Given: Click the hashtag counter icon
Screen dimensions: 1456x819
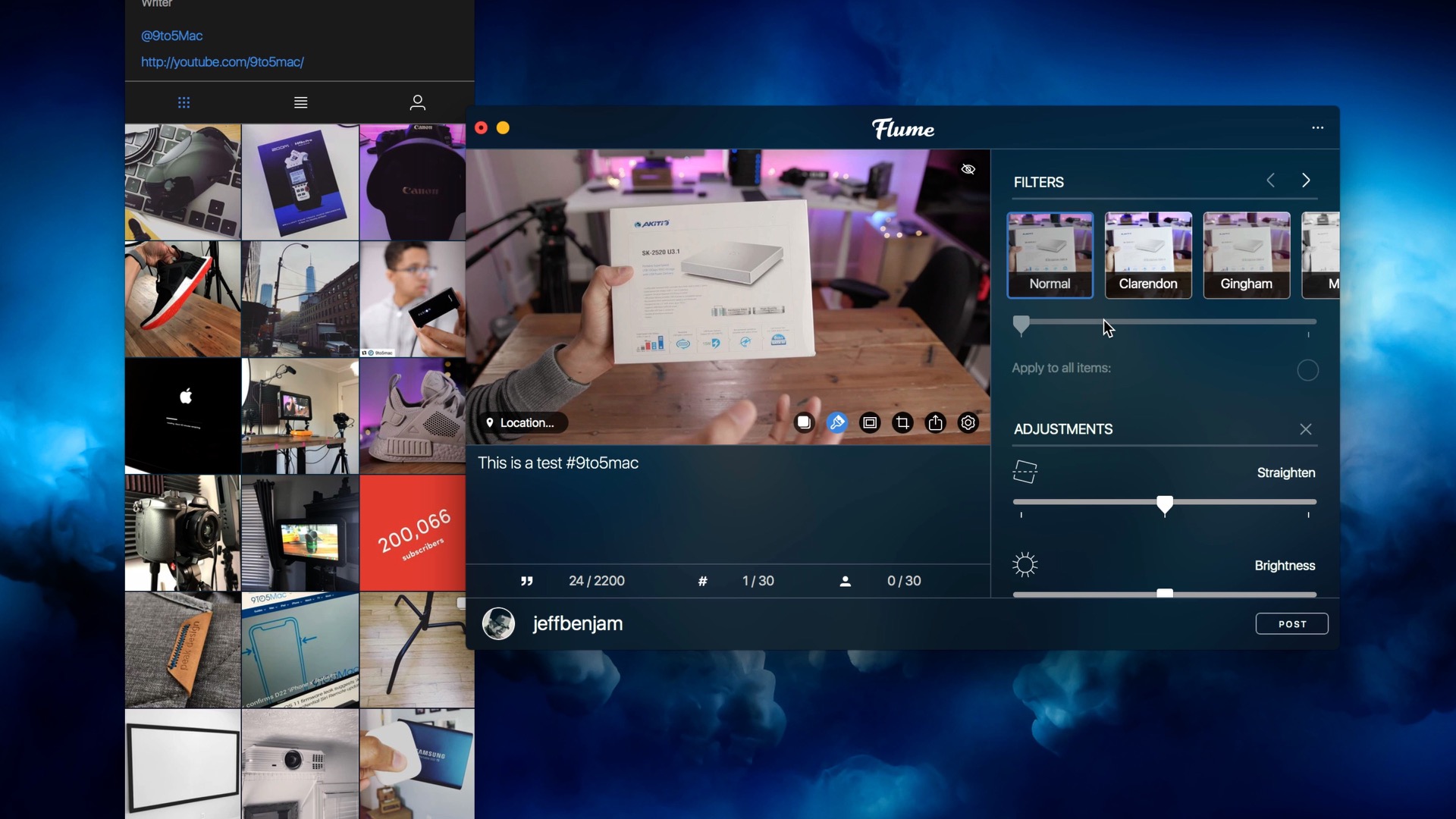Looking at the screenshot, I should 702,581.
